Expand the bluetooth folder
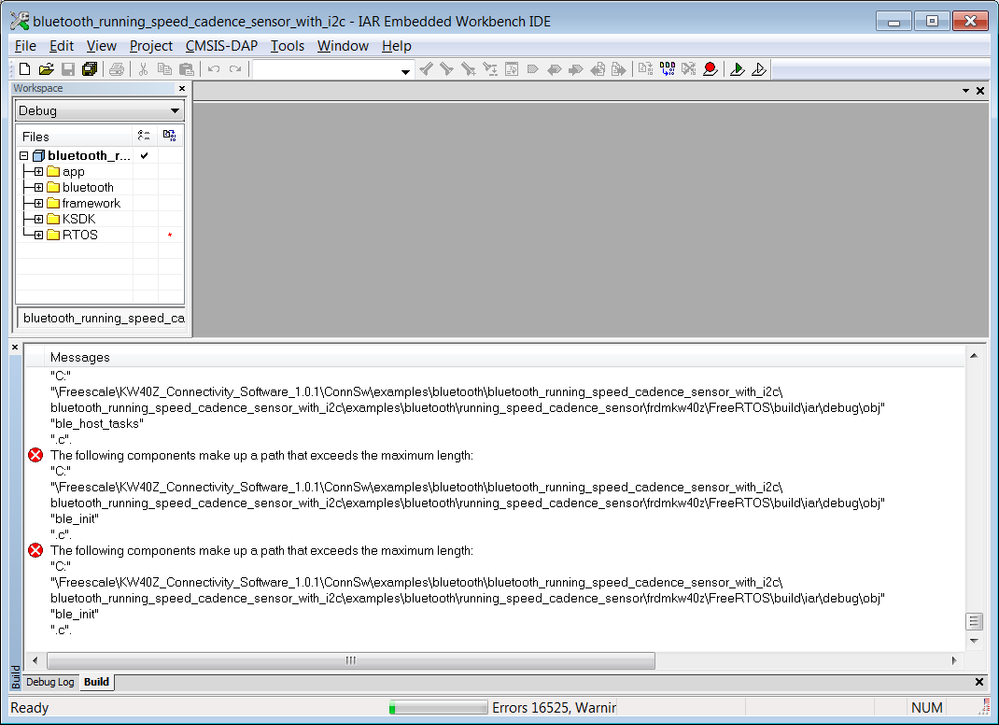Viewport: 999px width, 725px height. (39, 187)
